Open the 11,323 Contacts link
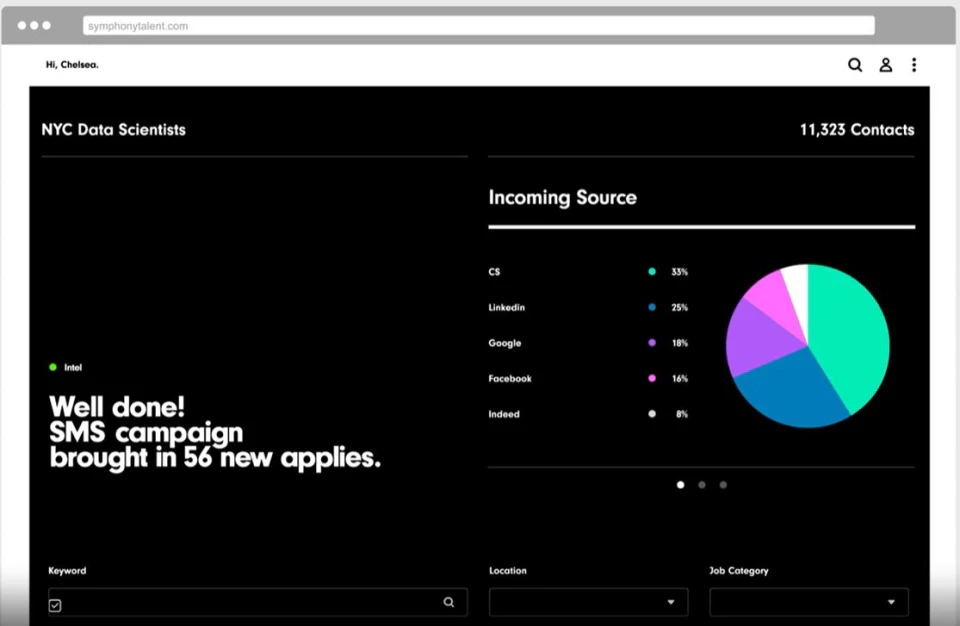The image size is (960, 626). tap(856, 130)
